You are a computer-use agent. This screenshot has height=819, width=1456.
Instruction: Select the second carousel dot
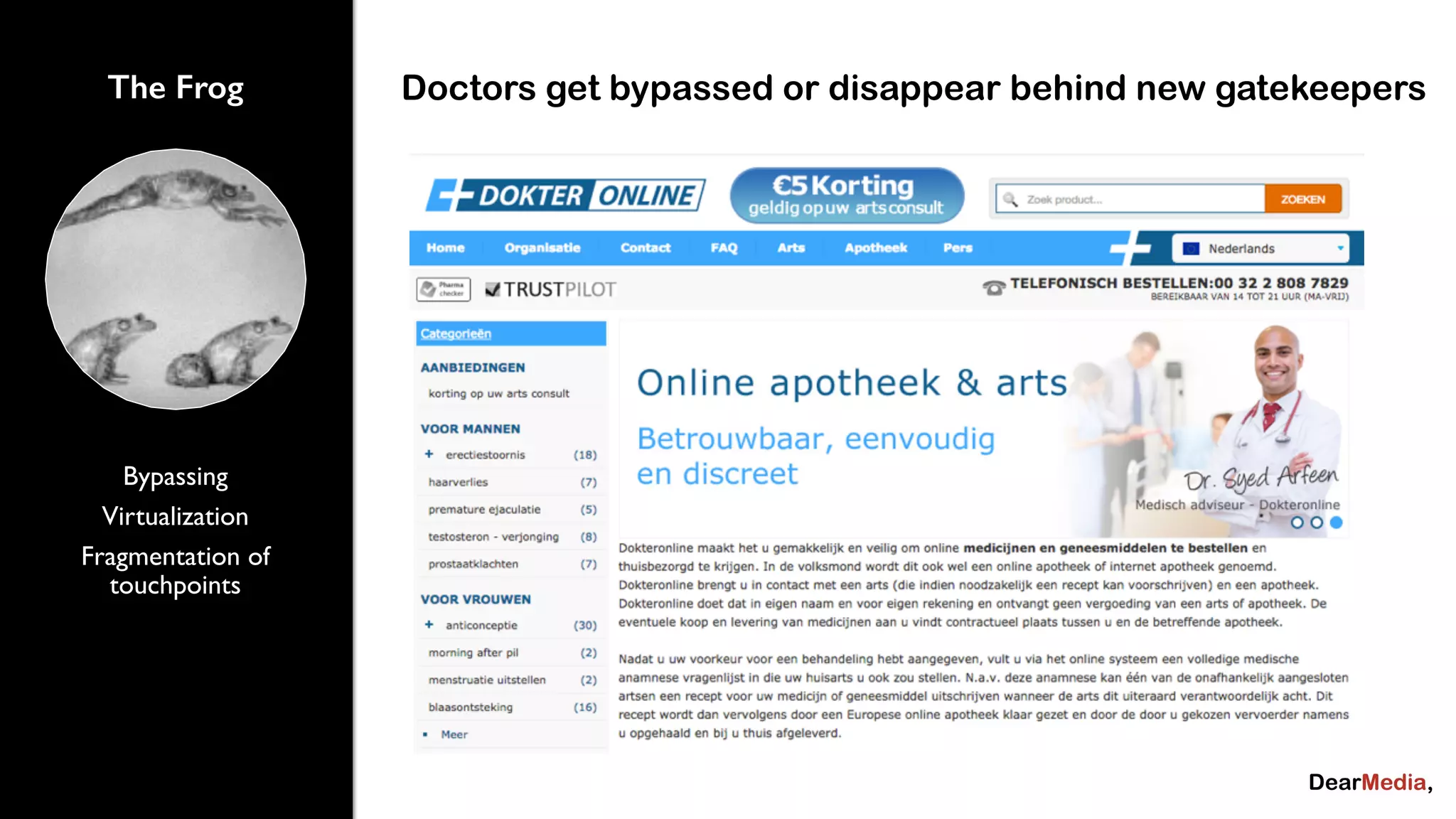point(1317,523)
